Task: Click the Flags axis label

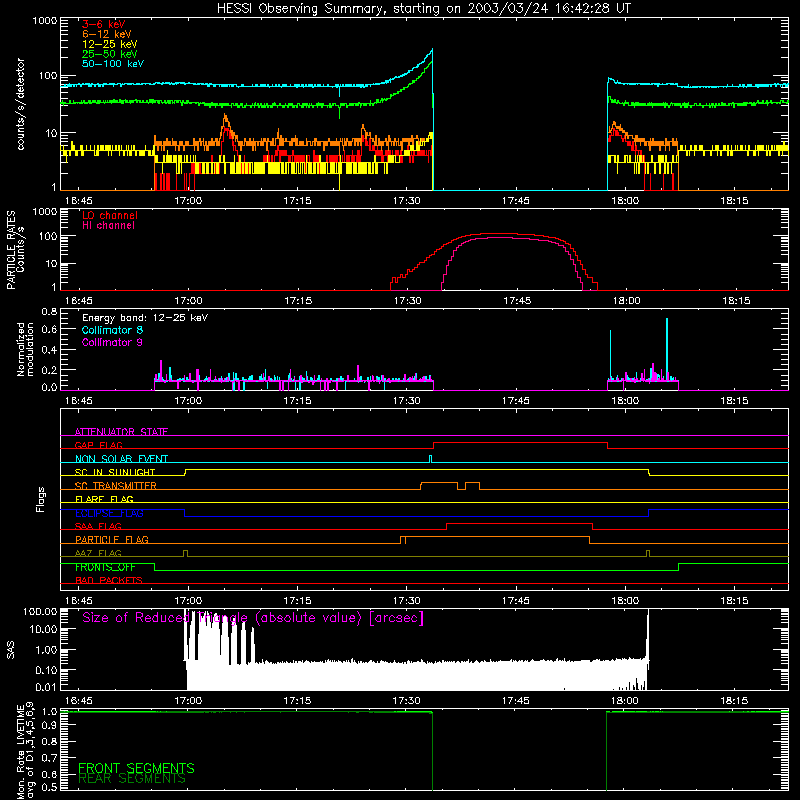Action: (41, 499)
